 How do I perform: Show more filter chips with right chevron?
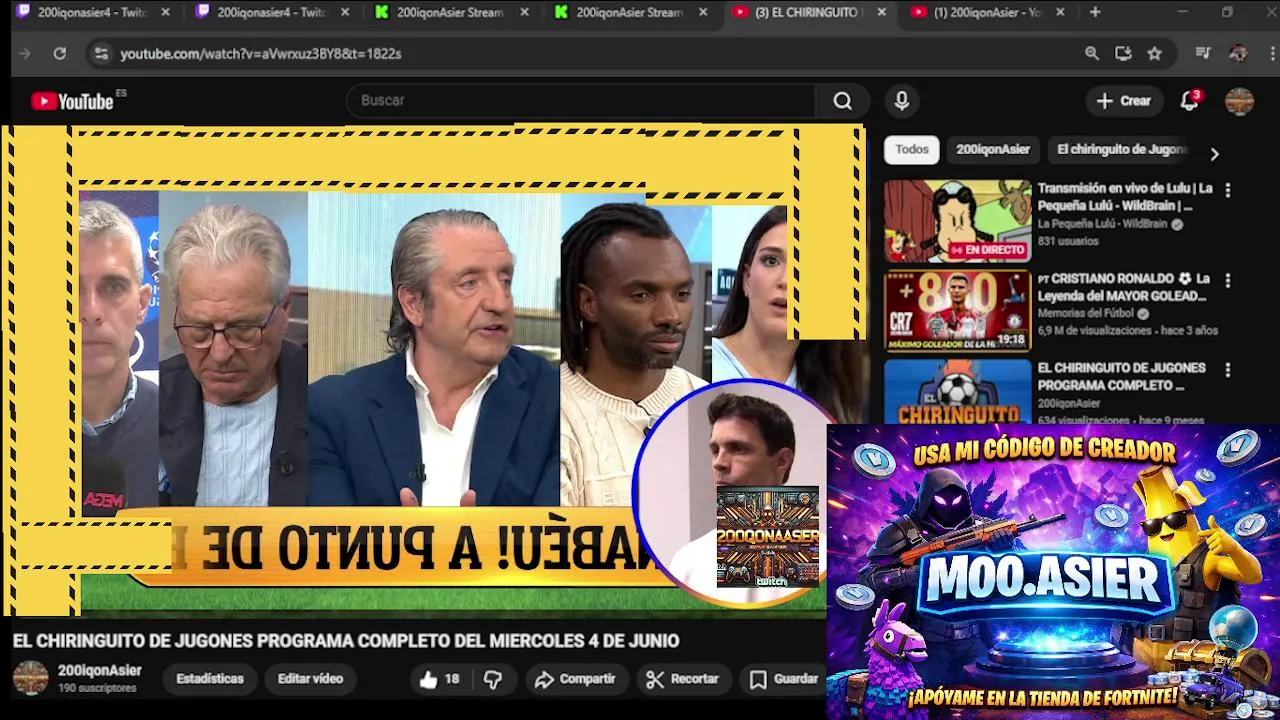coord(1214,154)
